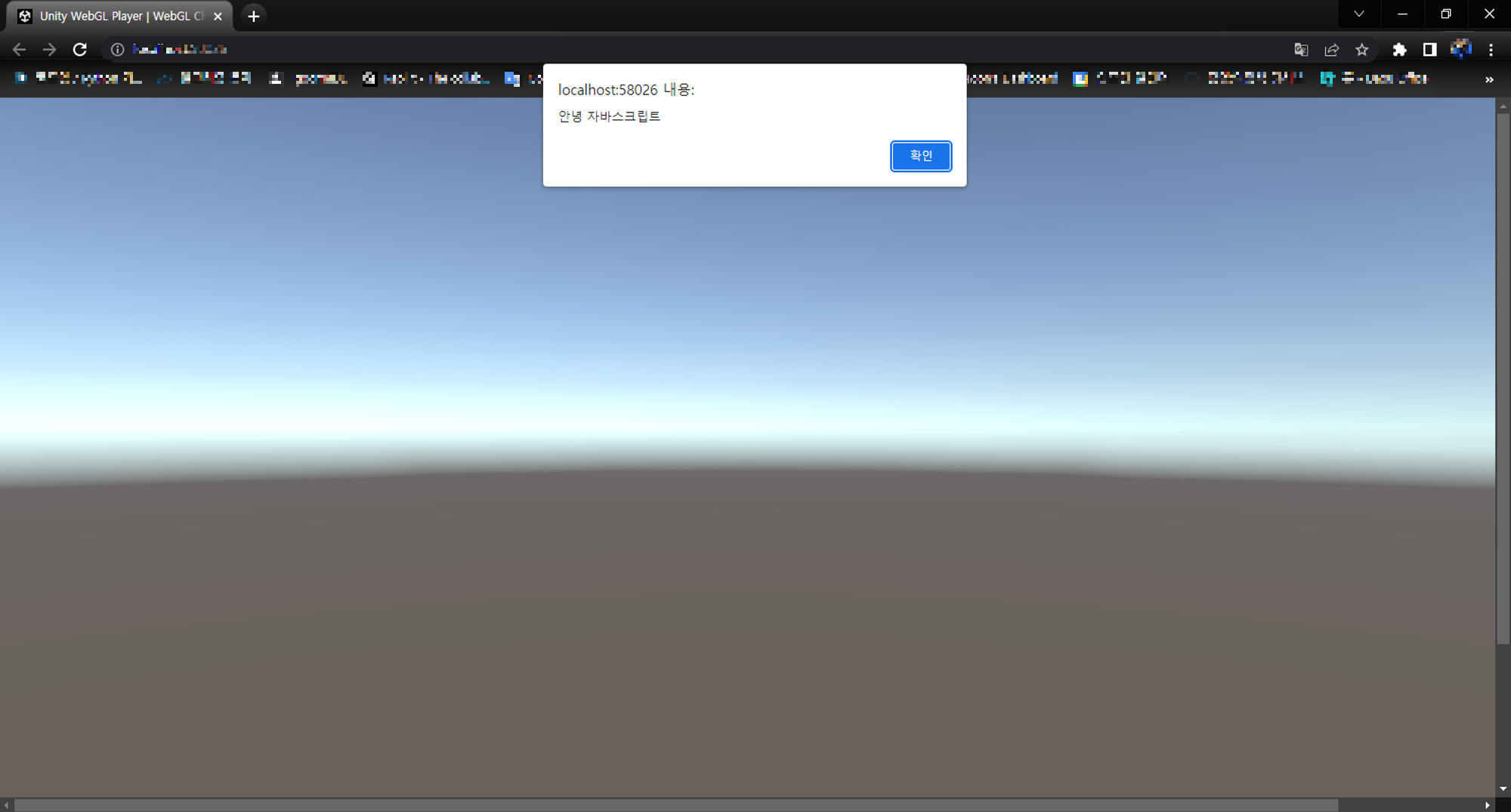
Task: Minimize the browser window
Action: tap(1402, 14)
